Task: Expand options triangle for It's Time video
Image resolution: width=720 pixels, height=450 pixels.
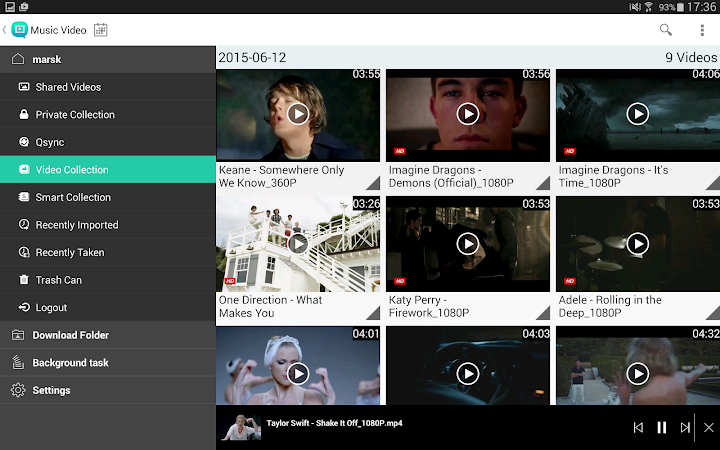Action: tap(714, 184)
